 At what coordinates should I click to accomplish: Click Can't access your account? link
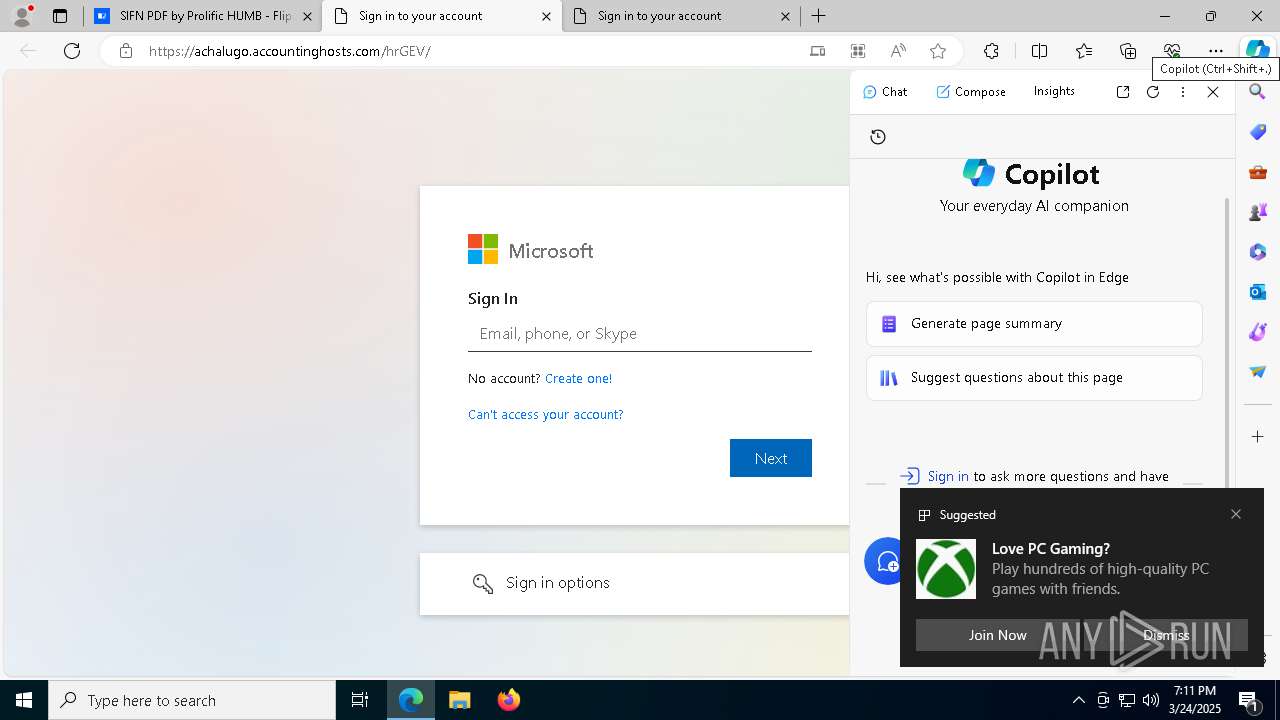[545, 414]
